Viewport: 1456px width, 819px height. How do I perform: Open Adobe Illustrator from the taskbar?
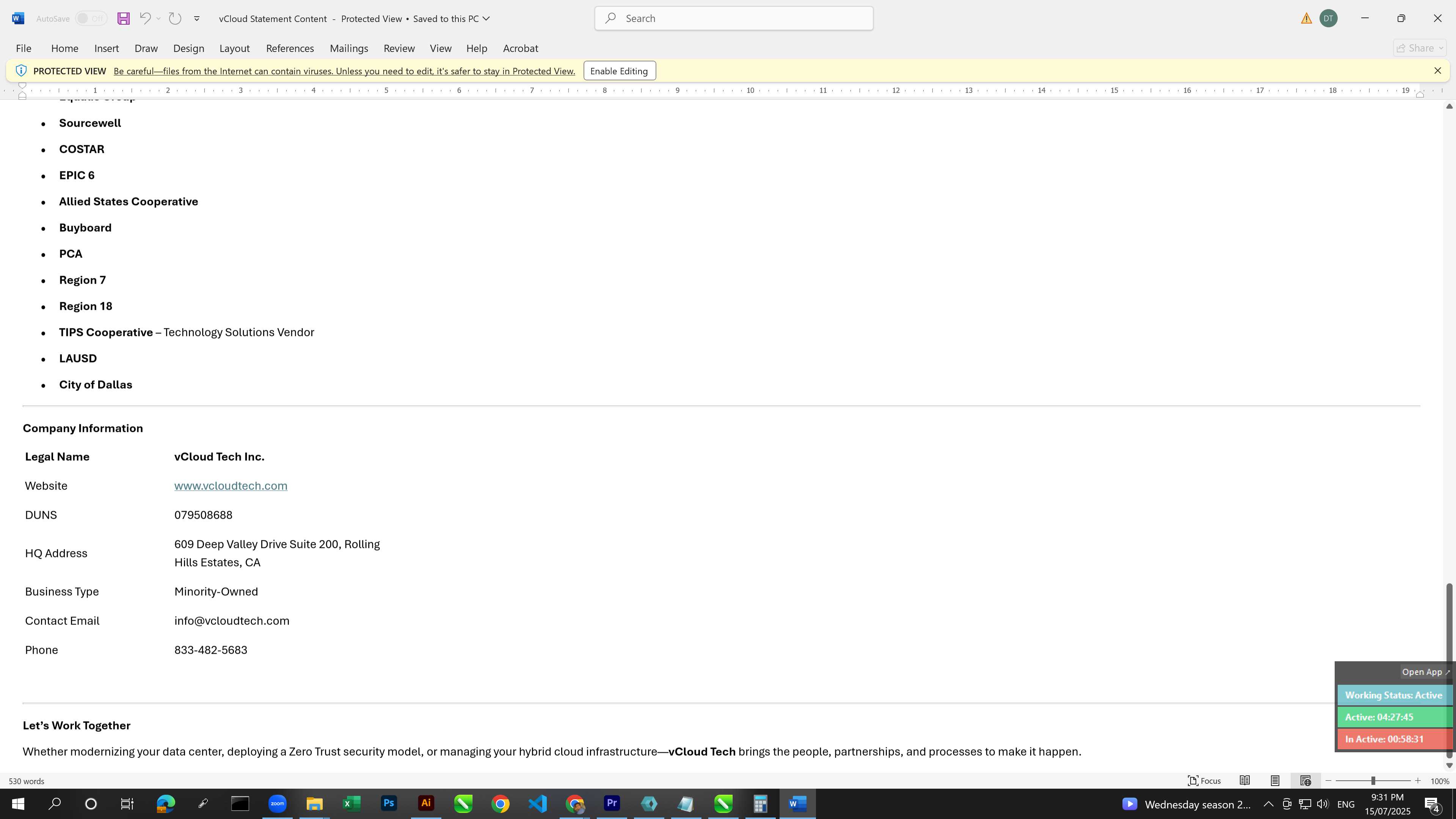426,804
